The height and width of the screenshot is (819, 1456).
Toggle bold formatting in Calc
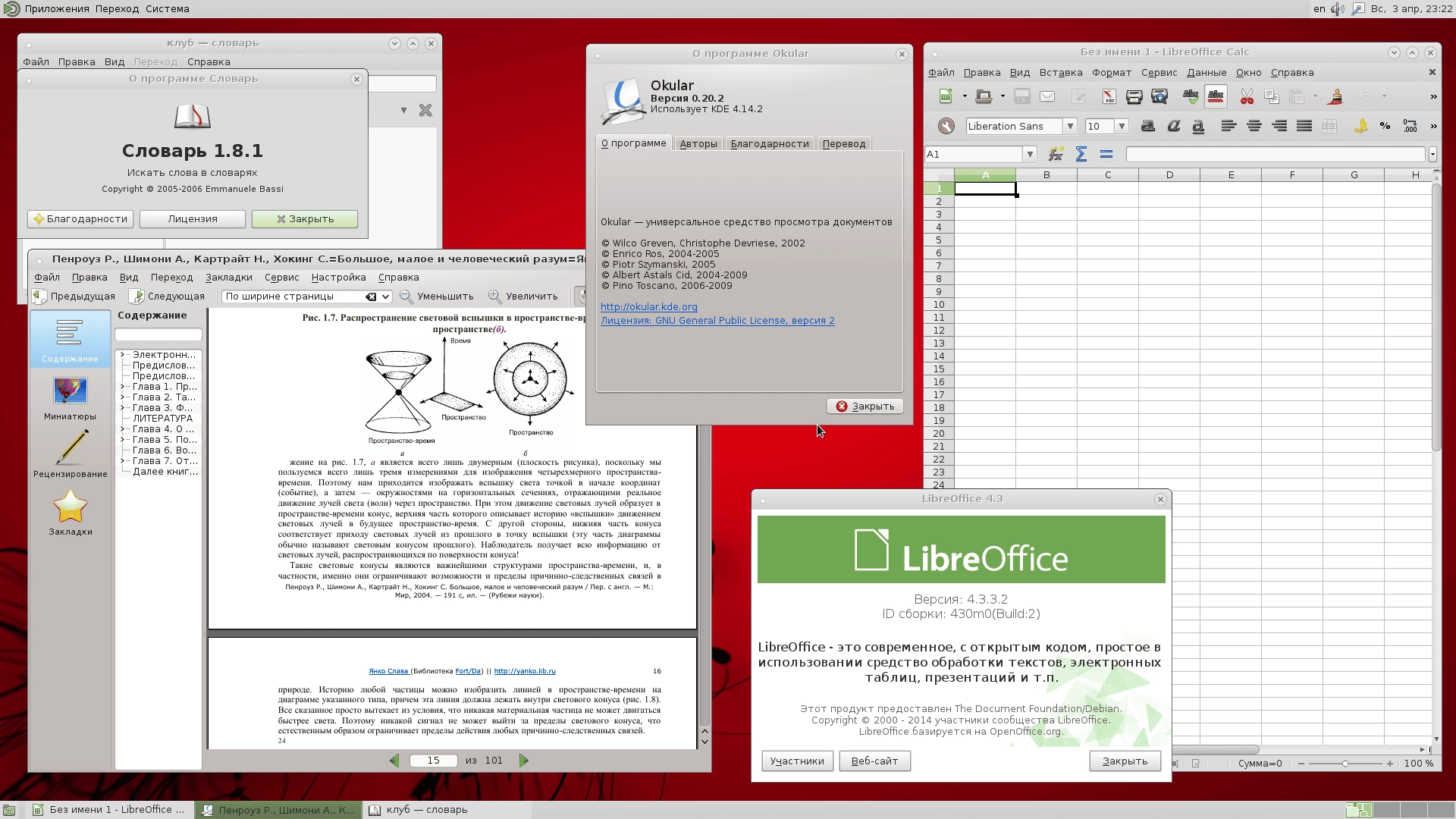coord(1148,126)
